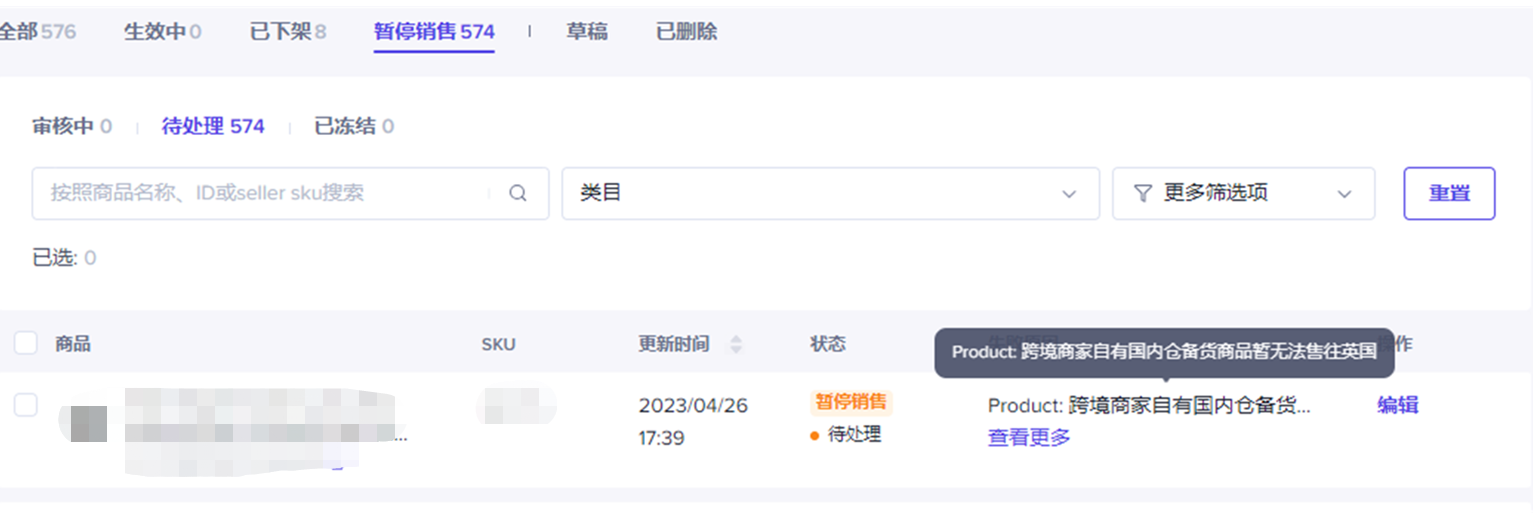Image resolution: width=1533 pixels, height=516 pixels.
Task: Open the 查看更多 link
Action: pos(1029,437)
